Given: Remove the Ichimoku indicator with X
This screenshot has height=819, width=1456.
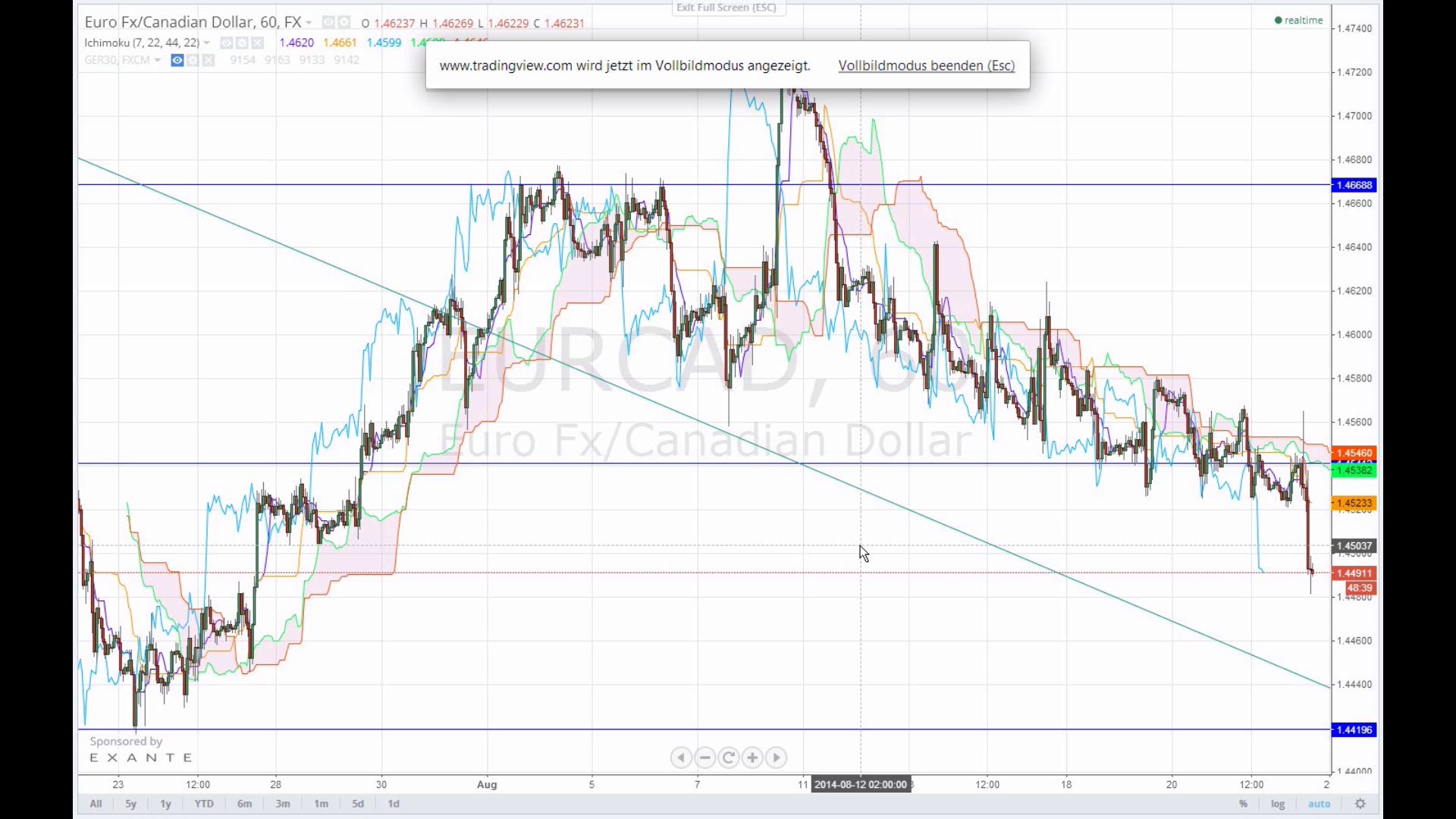Looking at the screenshot, I should pyautogui.click(x=258, y=43).
